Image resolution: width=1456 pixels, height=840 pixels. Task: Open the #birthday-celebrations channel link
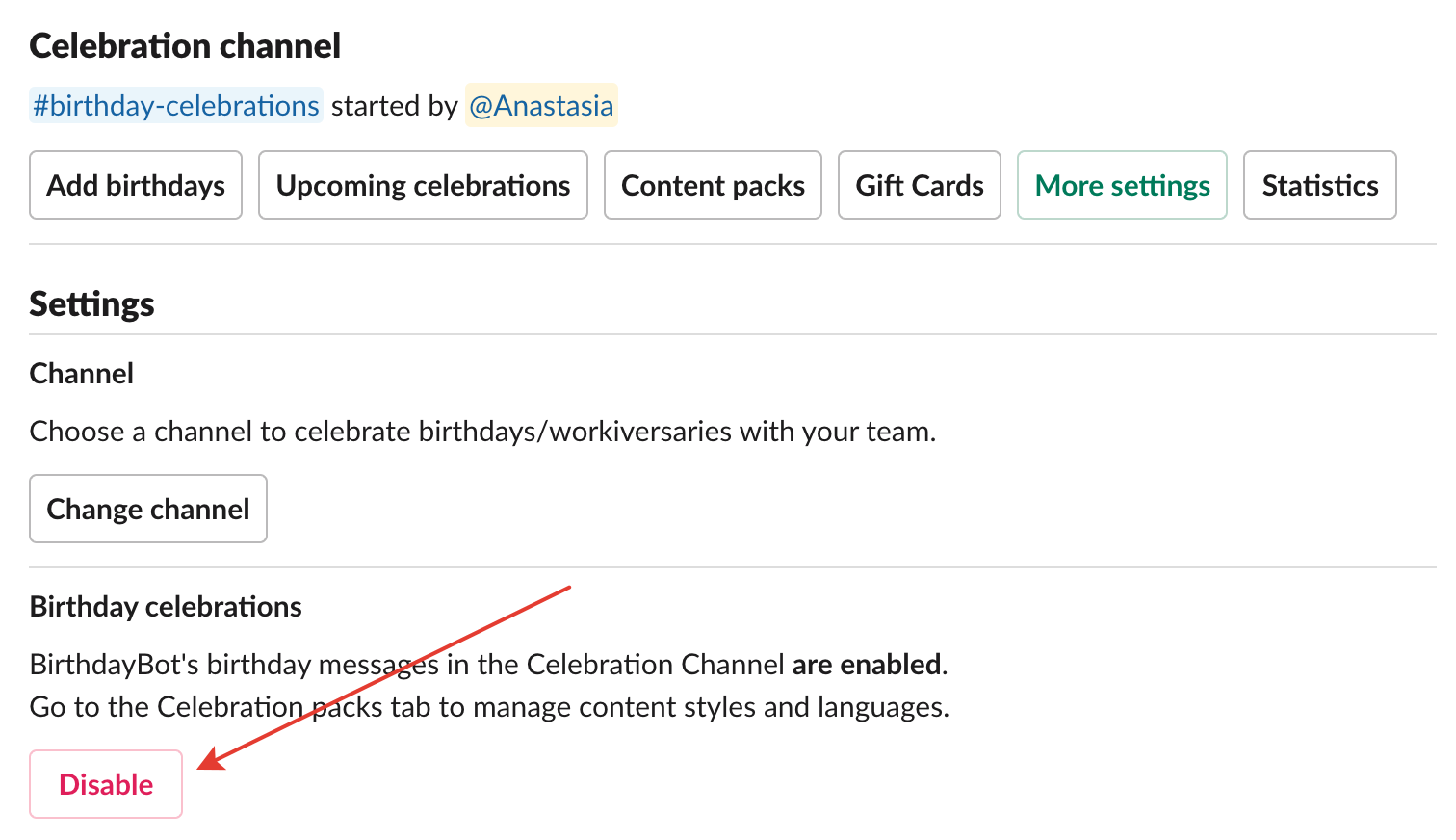pyautogui.click(x=176, y=105)
